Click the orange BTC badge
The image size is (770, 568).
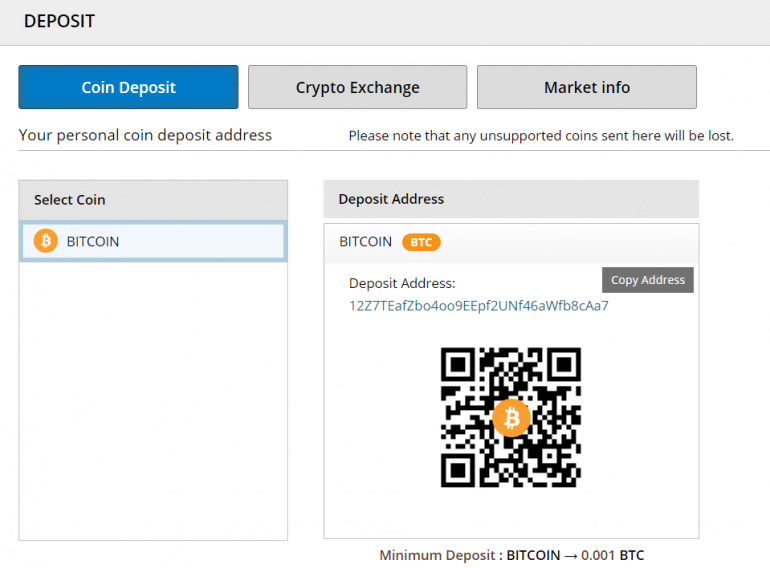coord(421,242)
